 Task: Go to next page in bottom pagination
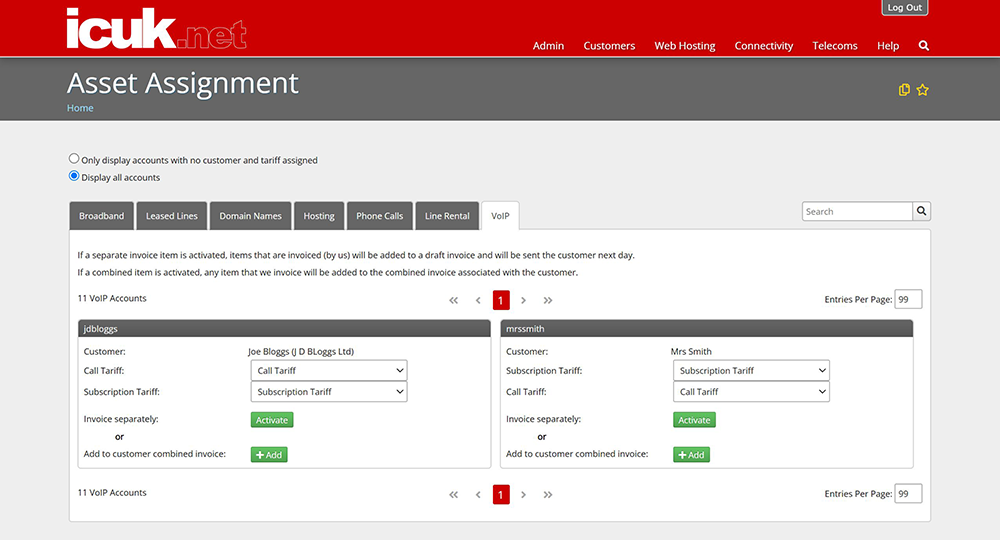(x=523, y=495)
